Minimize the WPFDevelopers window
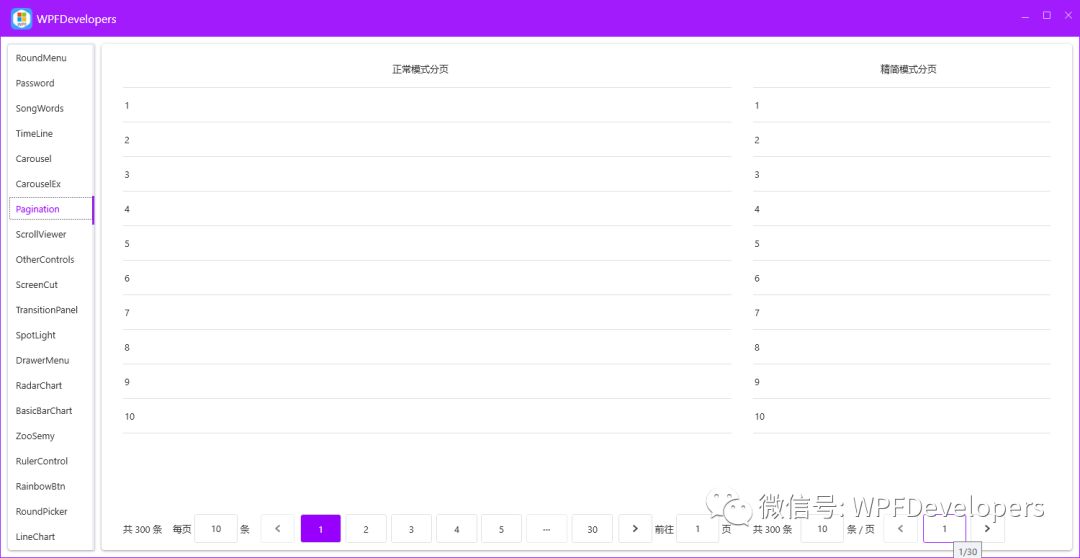 pos(1025,16)
